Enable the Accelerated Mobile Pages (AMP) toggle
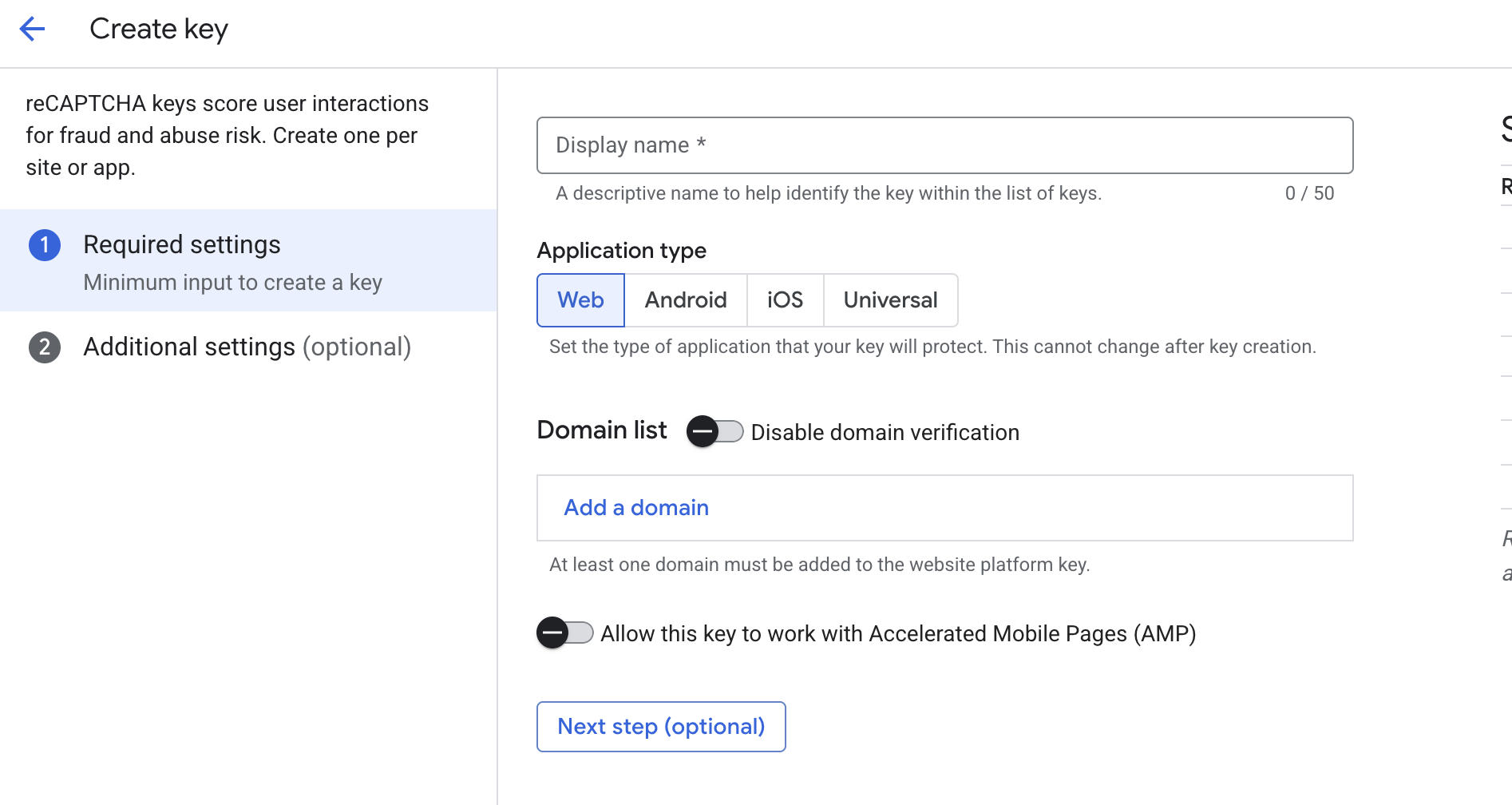 coord(564,632)
